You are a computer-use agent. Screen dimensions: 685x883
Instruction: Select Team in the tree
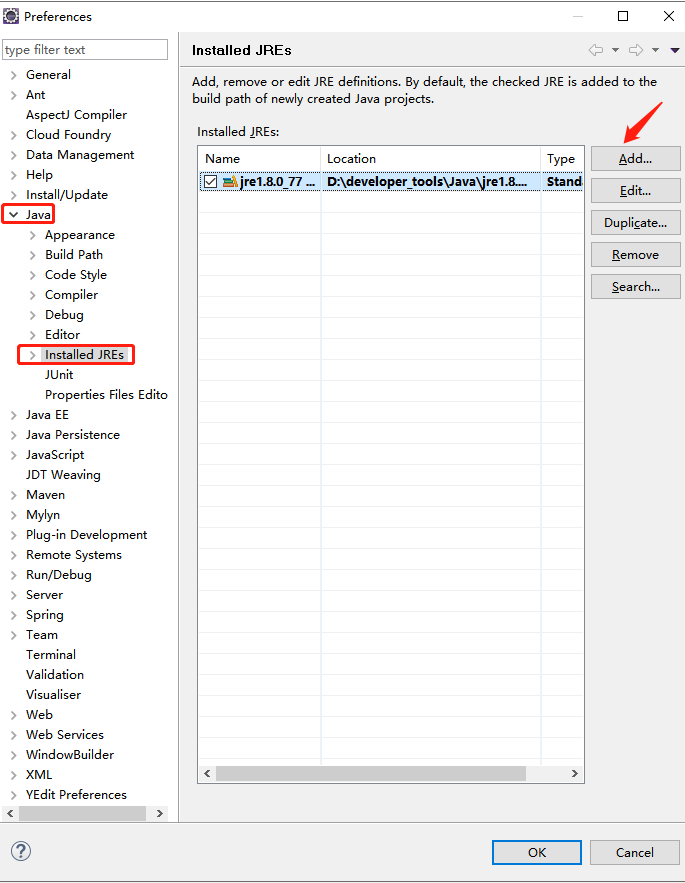click(42, 635)
